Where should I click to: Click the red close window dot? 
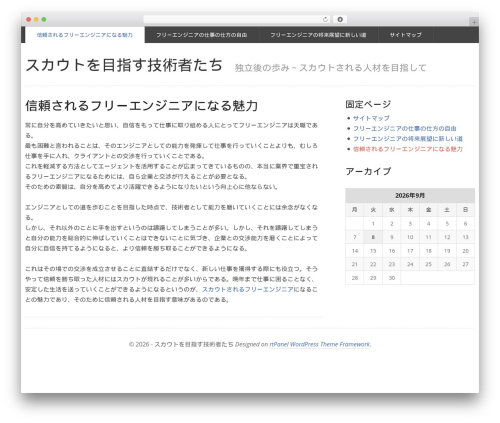pos(29,19)
